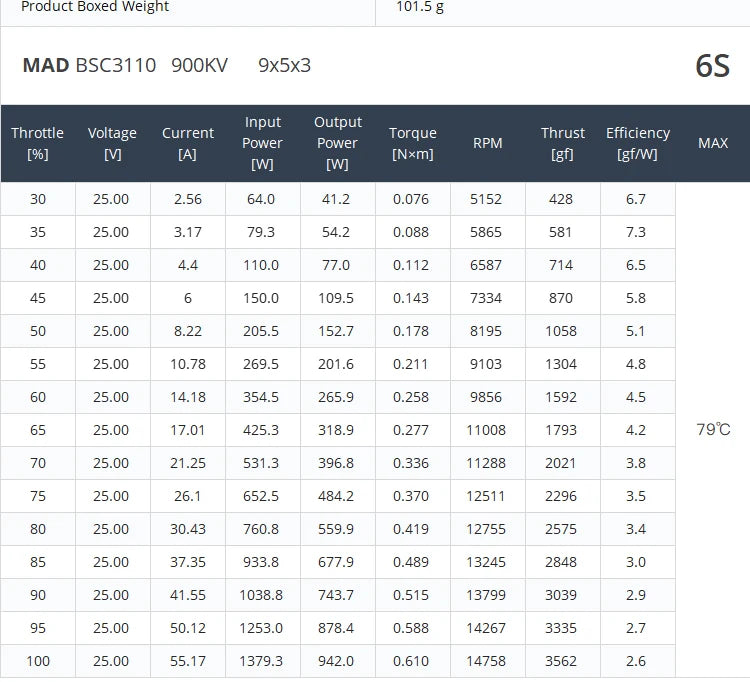Click the 1379.3 input power cell

(261, 661)
